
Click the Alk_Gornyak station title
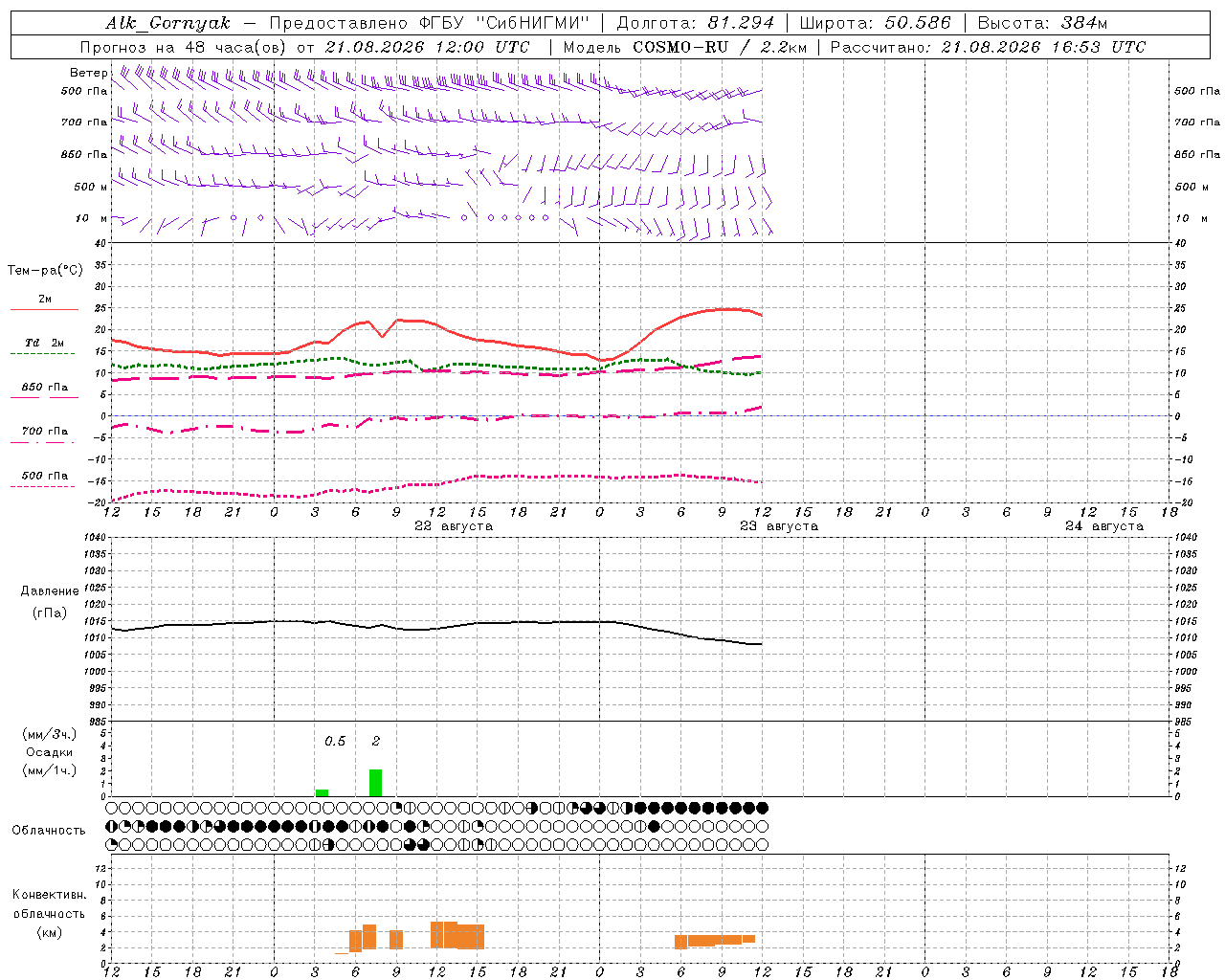168,23
